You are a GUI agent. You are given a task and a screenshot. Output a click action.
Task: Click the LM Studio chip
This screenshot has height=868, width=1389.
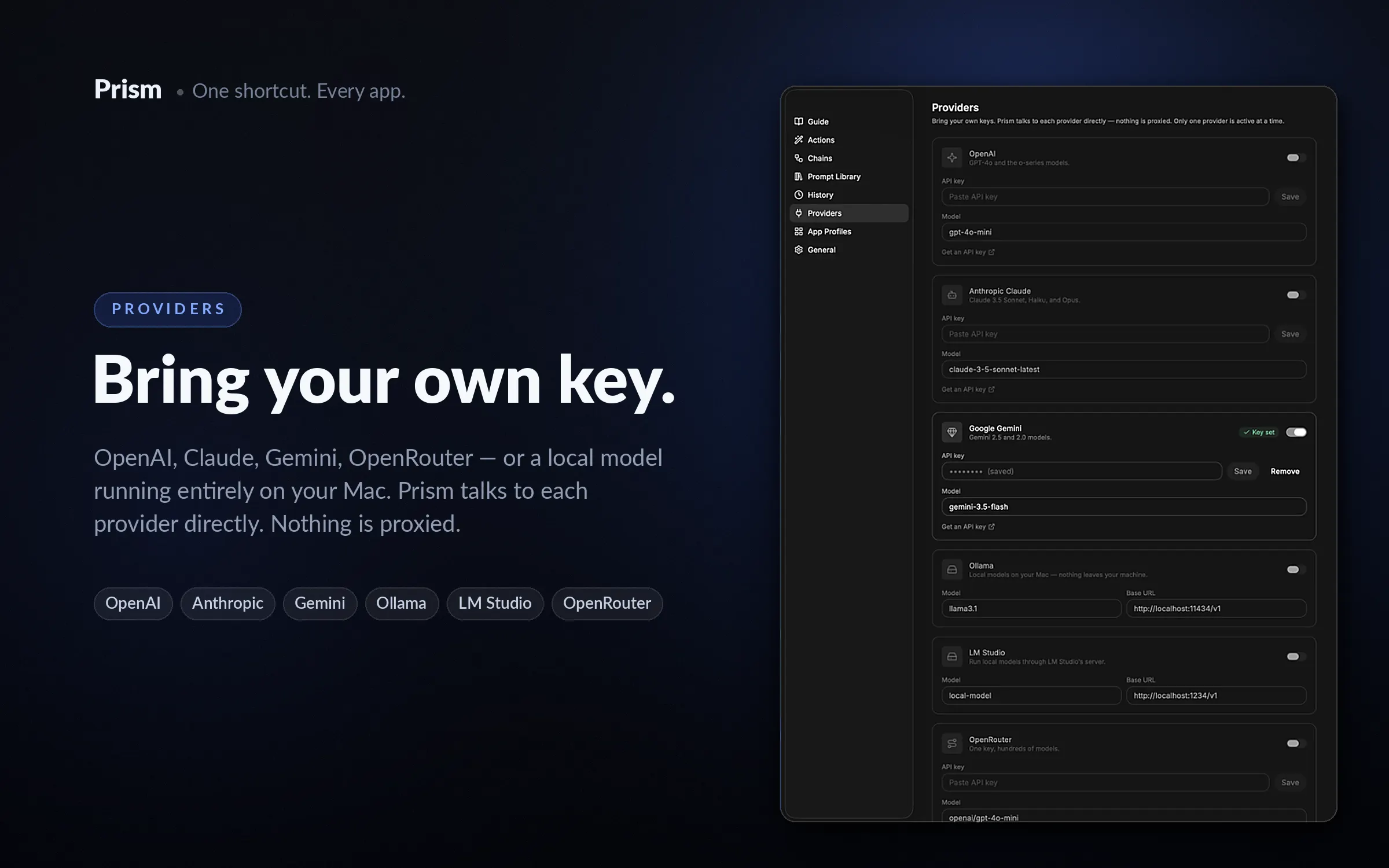495,604
